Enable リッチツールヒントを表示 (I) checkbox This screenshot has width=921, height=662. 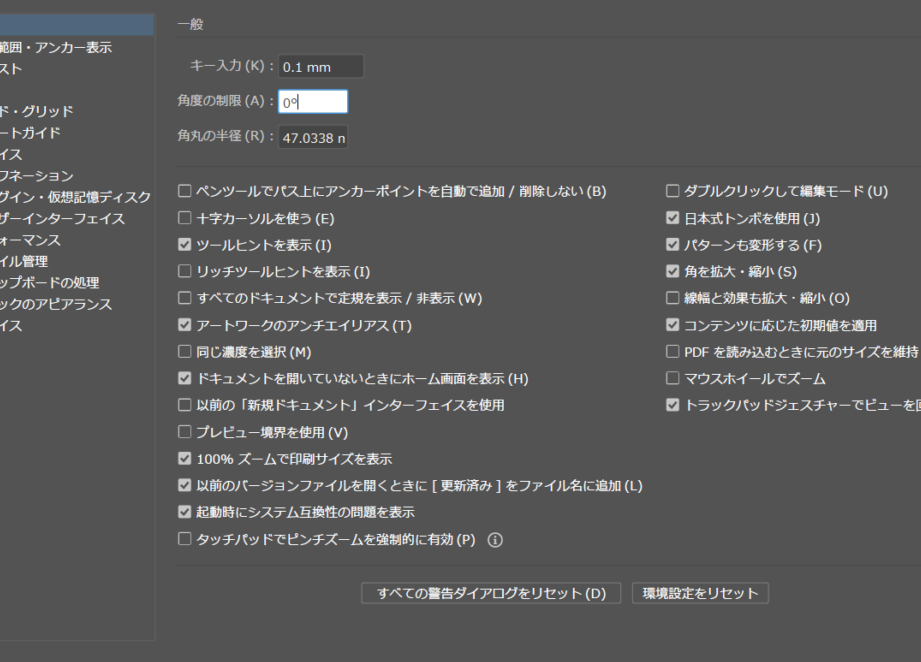(x=184, y=271)
